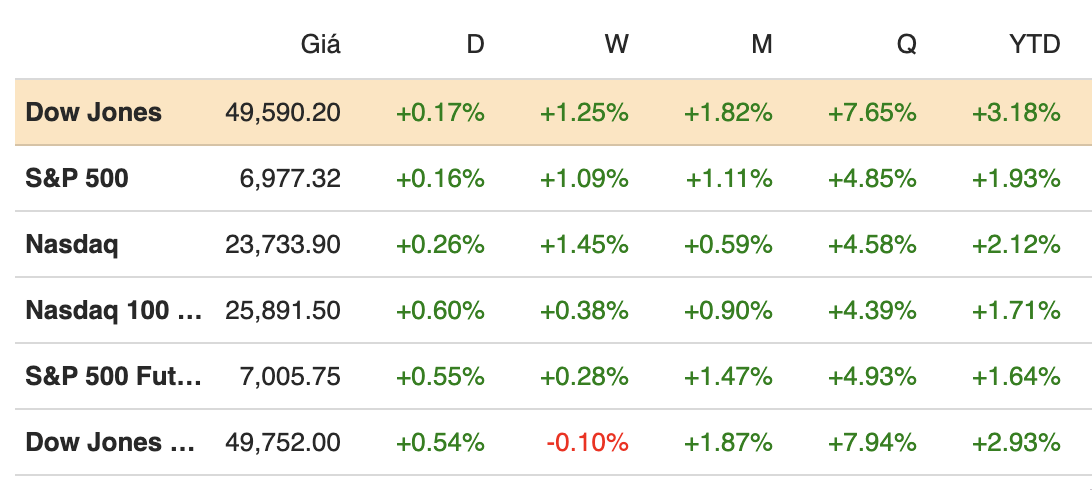Click the +7.94% quarterly change cell
Screen dimensions: 1092x490
point(872,442)
